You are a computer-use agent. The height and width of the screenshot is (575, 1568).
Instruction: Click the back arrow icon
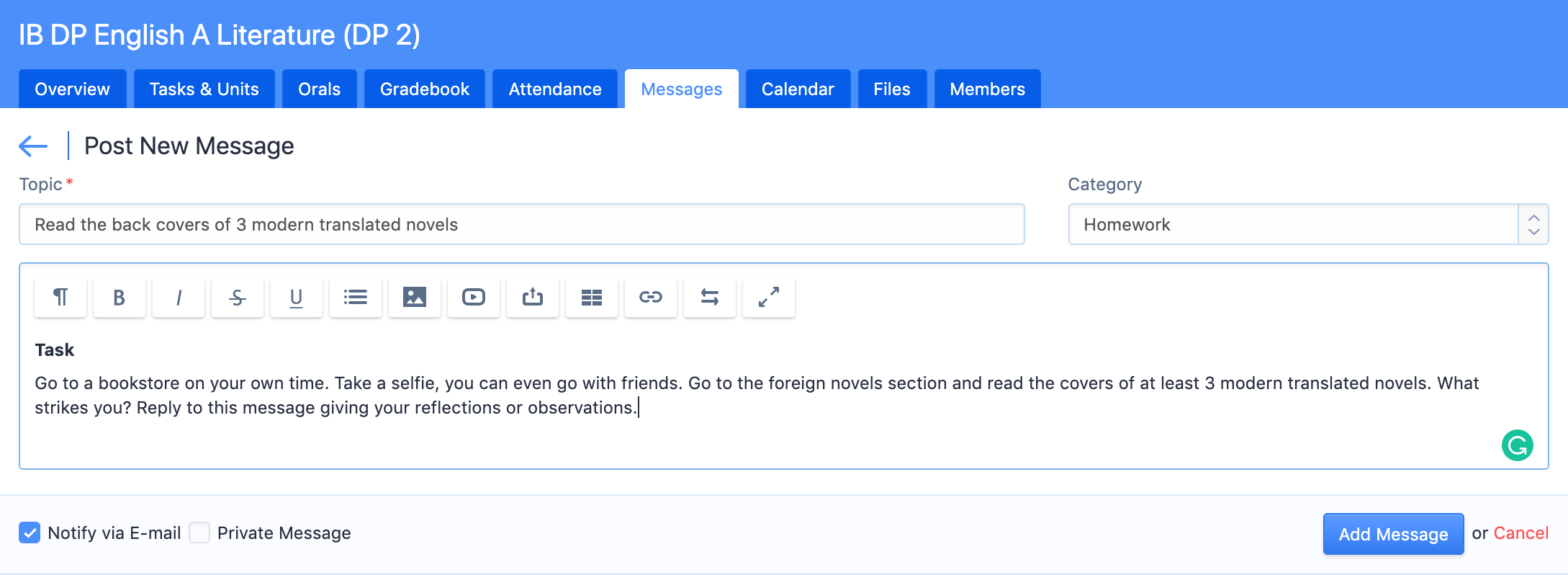(x=33, y=146)
